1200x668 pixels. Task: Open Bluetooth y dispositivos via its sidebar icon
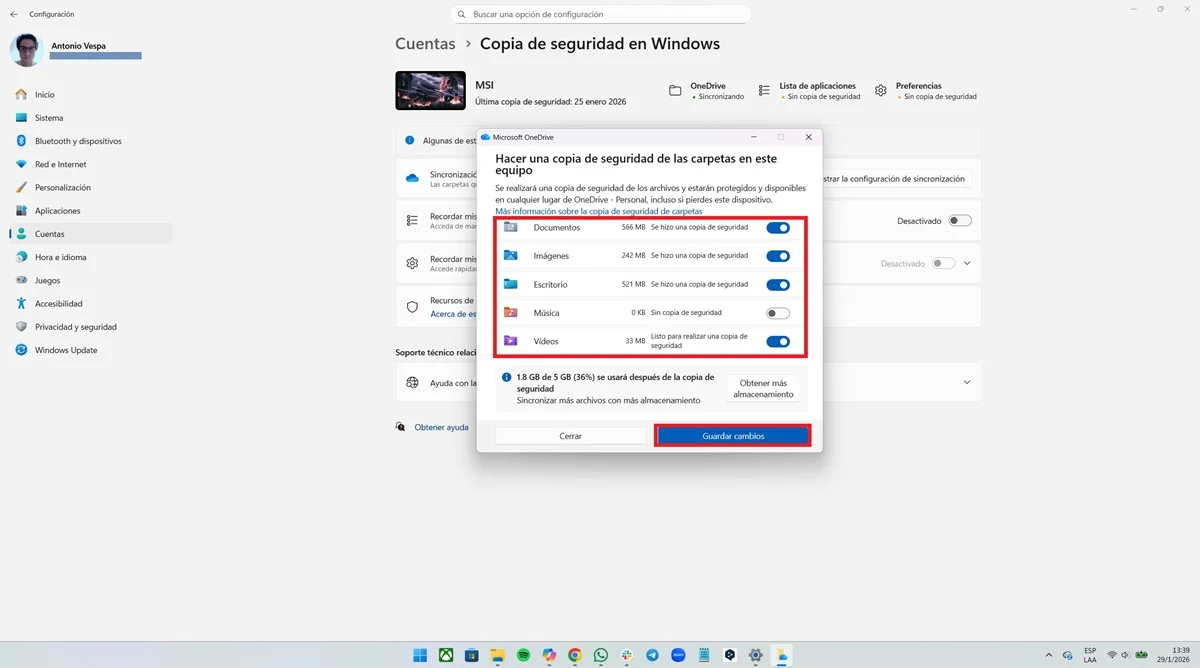click(x=21, y=141)
